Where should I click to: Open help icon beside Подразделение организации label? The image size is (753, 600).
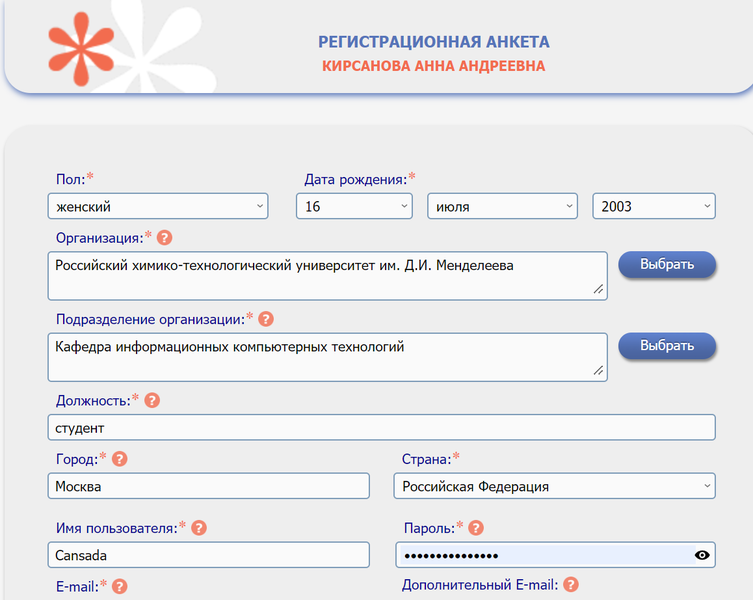pos(266,320)
